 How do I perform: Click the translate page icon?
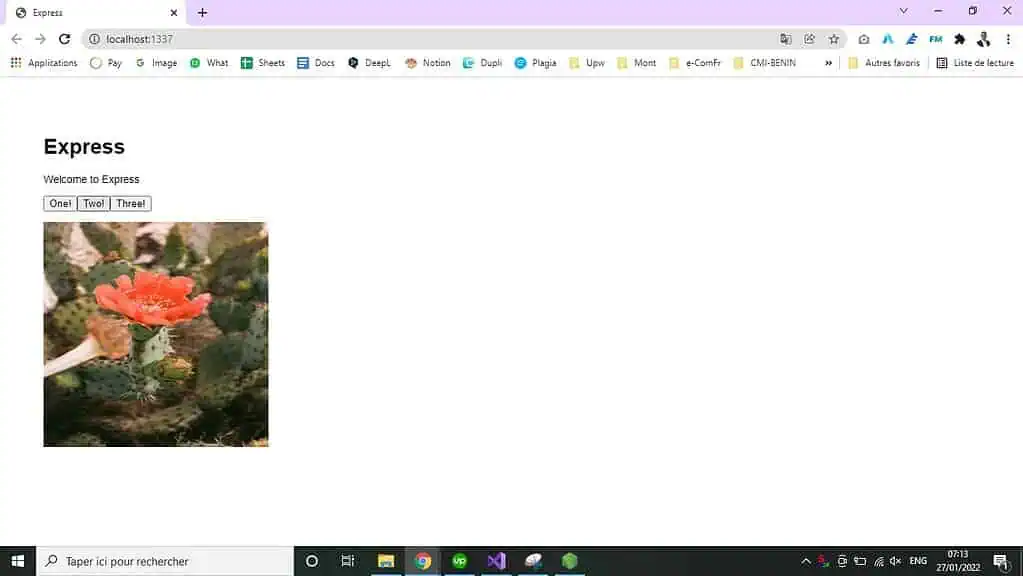(x=786, y=39)
